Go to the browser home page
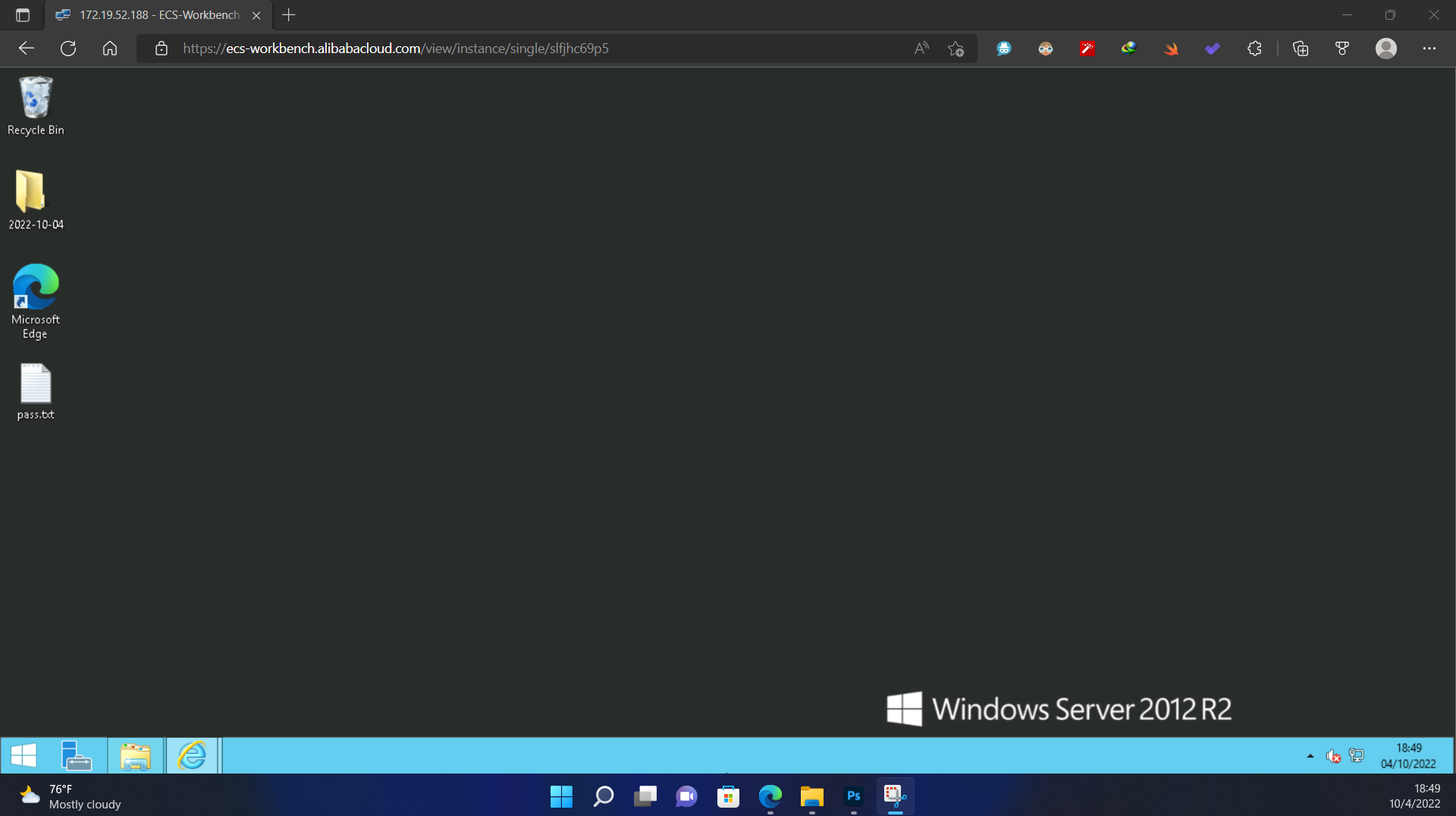1456x816 pixels. click(x=110, y=49)
